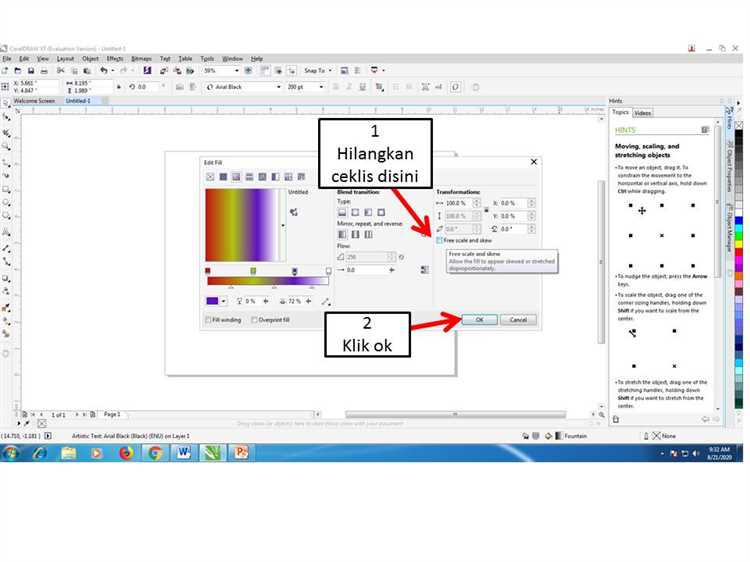
Task: Select PostScript fill icon
Action: coord(301,177)
